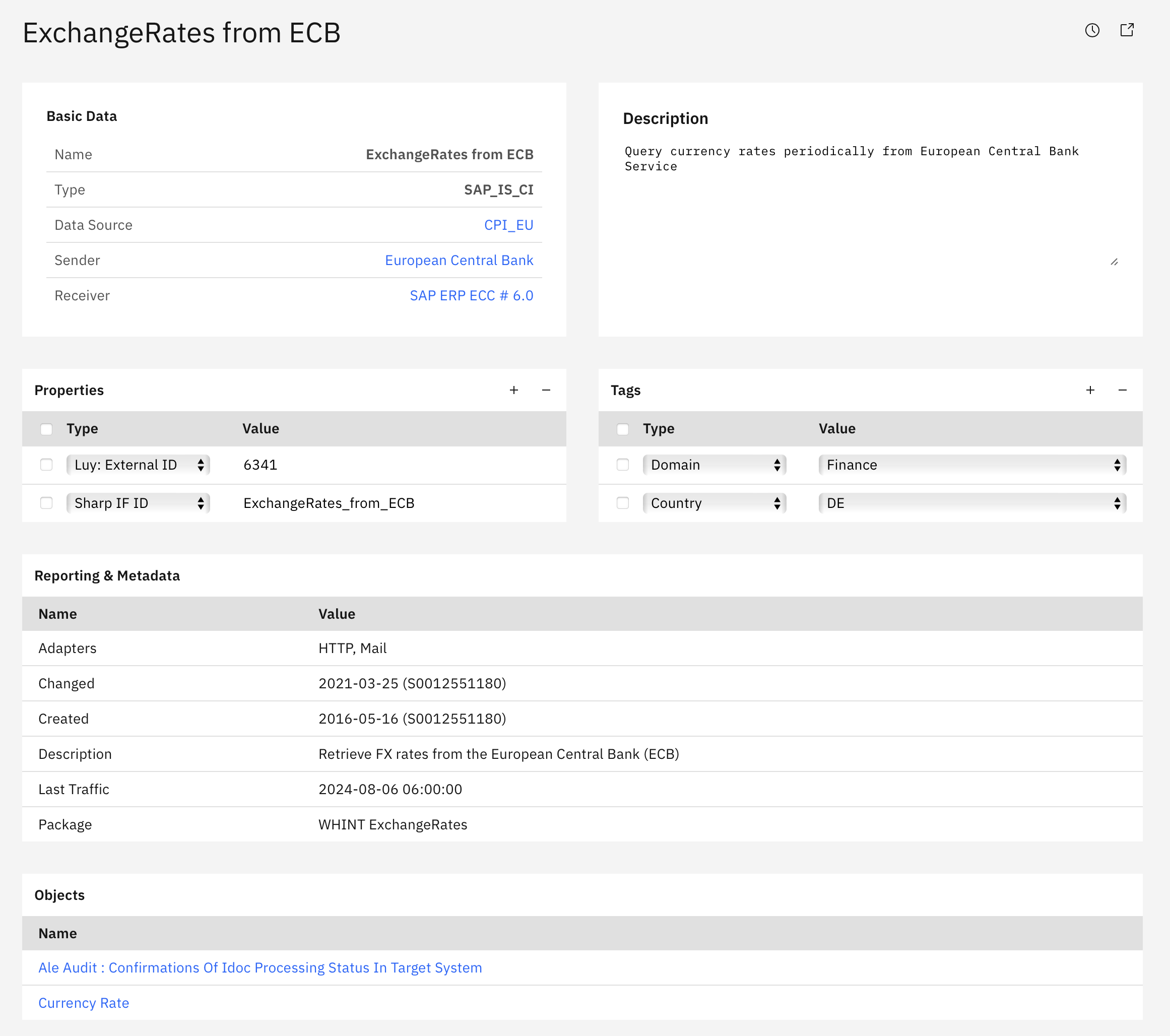
Task: Select the Last Traffic 2024-08-06 06:00:00 value
Action: pos(391,790)
